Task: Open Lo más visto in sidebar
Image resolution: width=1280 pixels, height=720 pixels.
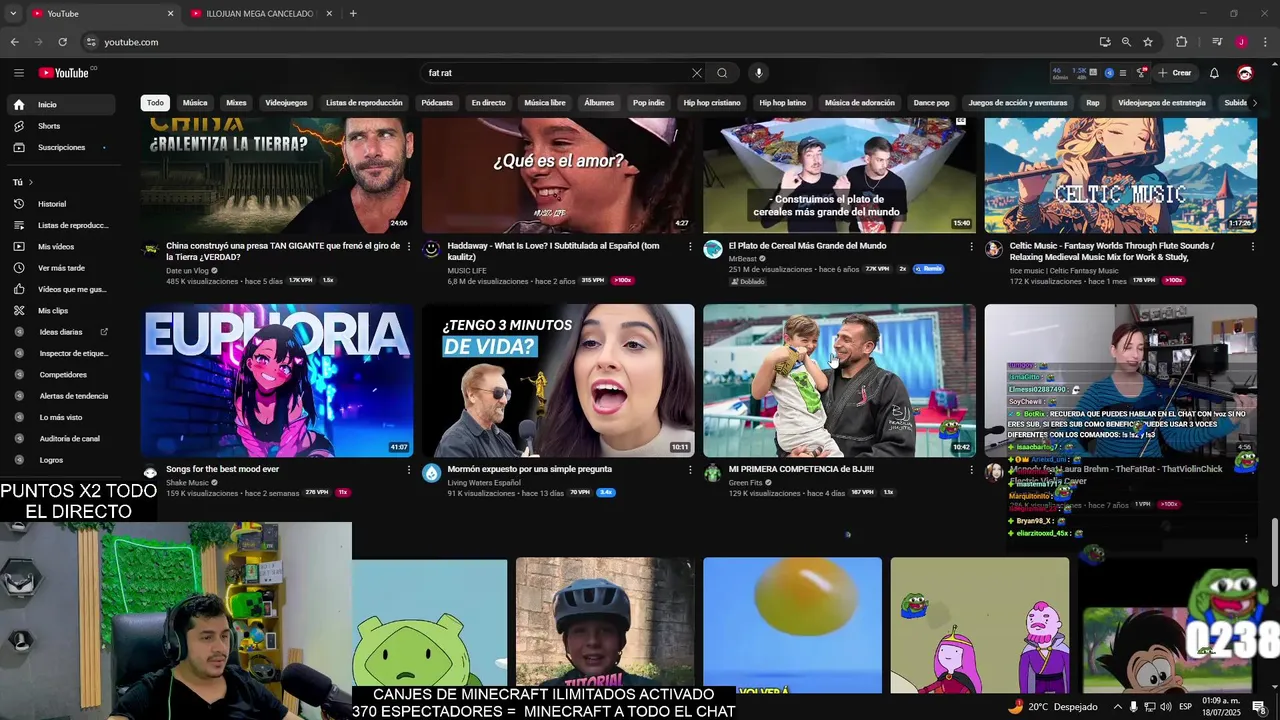Action: [x=63, y=417]
